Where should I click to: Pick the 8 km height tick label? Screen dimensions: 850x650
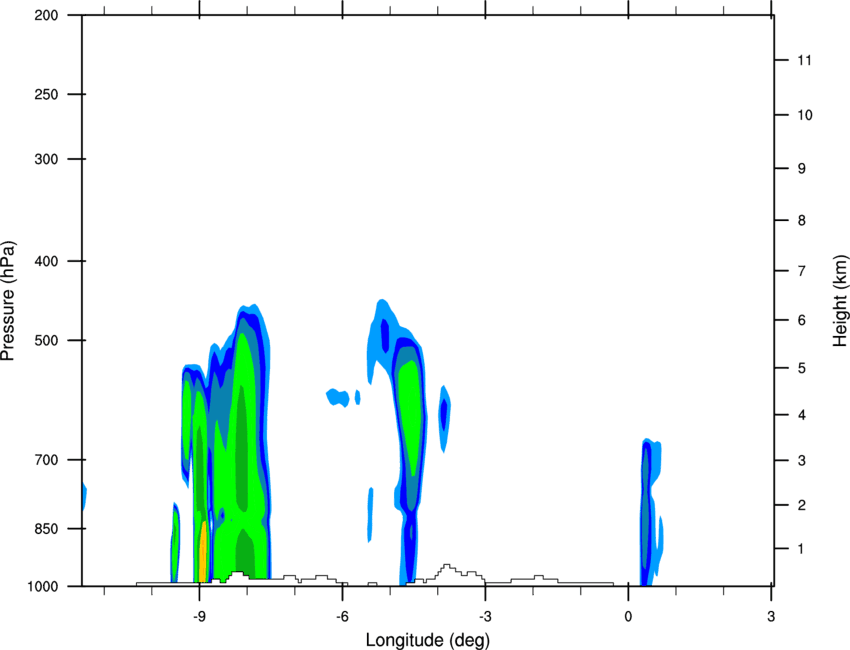click(x=802, y=221)
